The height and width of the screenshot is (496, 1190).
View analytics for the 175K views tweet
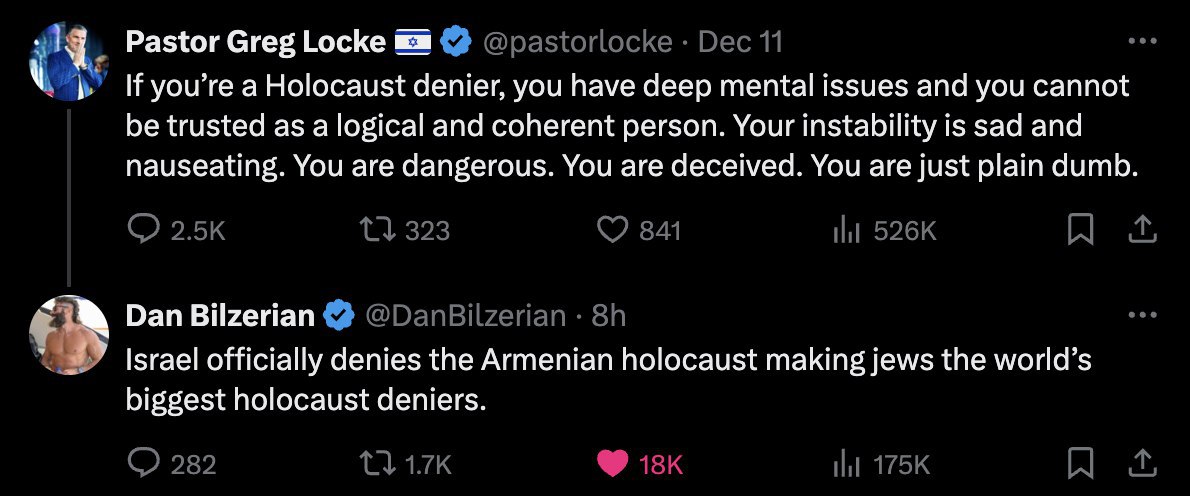pyautogui.click(x=847, y=463)
